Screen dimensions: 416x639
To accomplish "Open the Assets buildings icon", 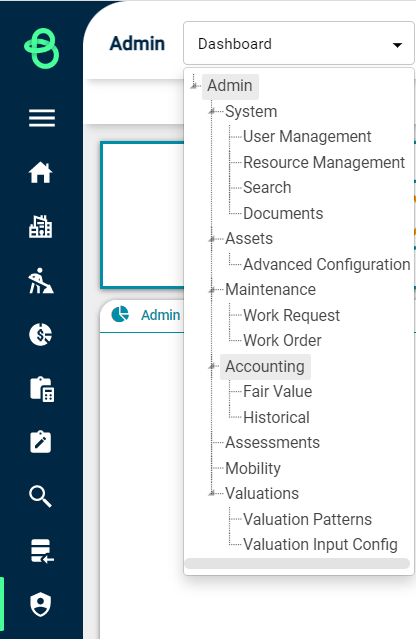I will [x=40, y=226].
